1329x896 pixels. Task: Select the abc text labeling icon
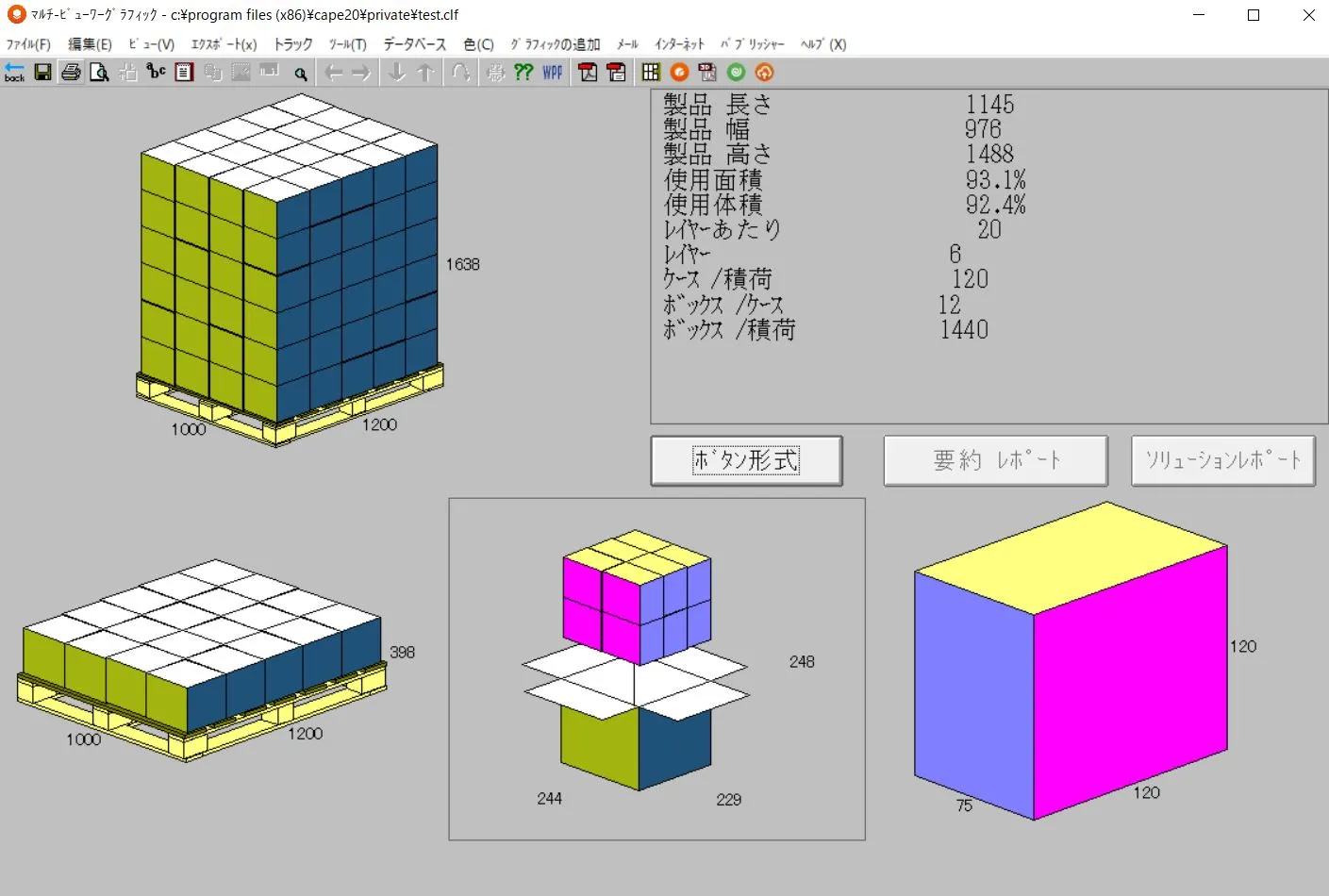(x=156, y=72)
